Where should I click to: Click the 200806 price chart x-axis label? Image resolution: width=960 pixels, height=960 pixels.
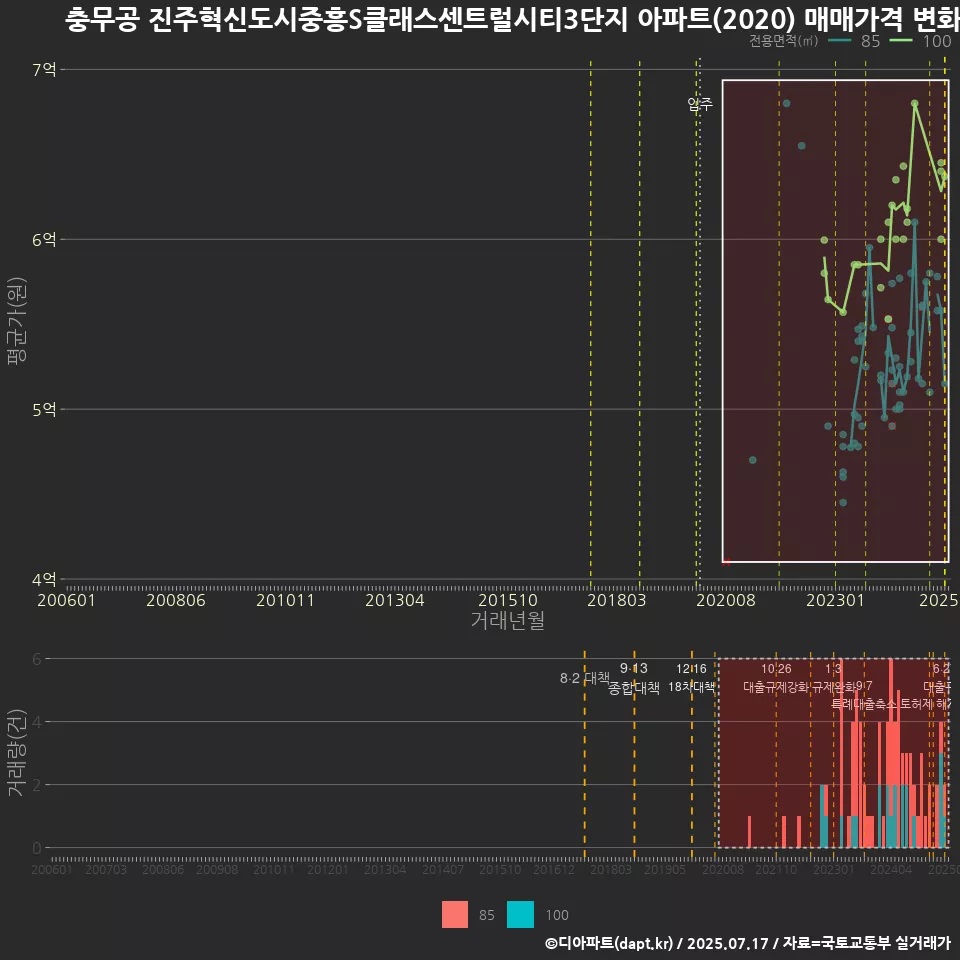(176, 601)
